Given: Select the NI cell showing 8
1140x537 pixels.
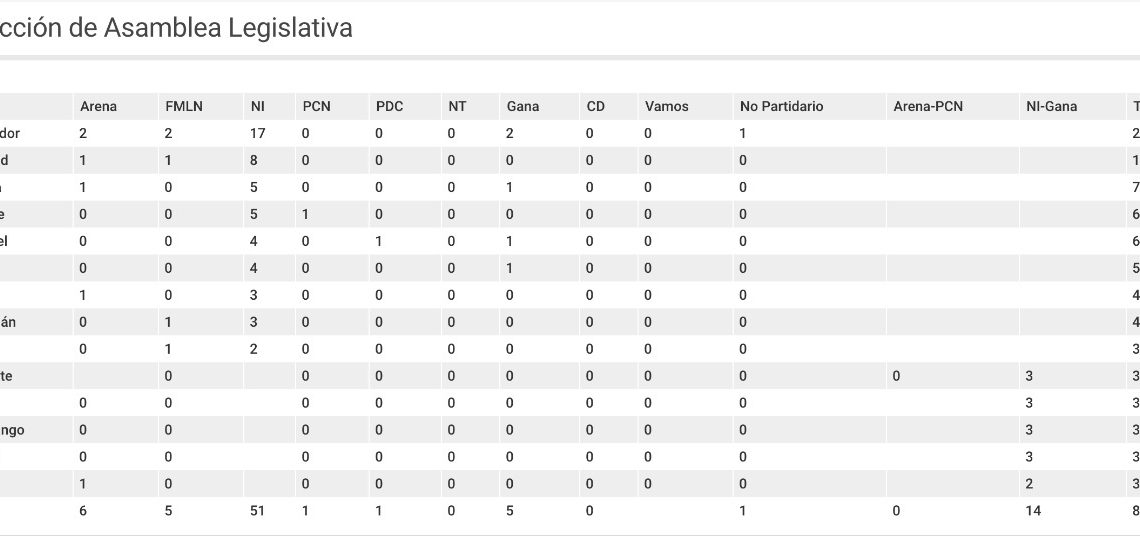Looking at the screenshot, I should coord(254,161).
